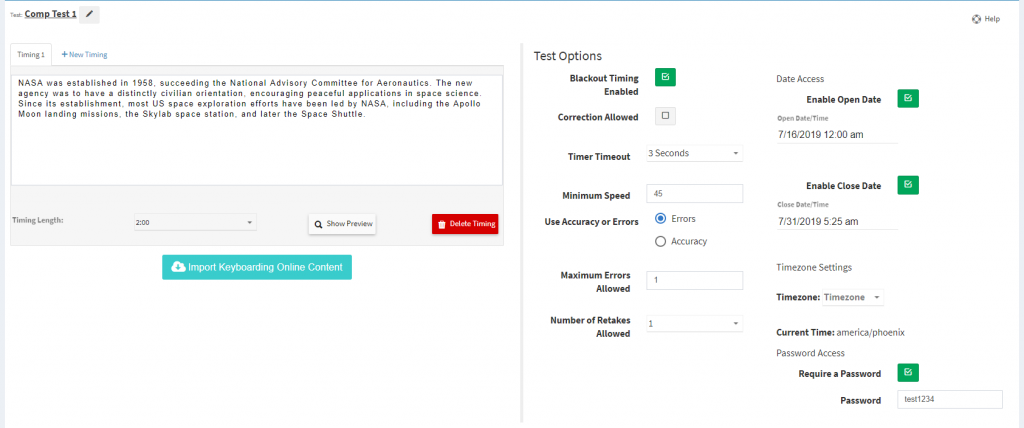Screen dimensions: 1024x428
Task: Toggle the Enable Open Date checkbox
Action: pyautogui.click(x=908, y=99)
